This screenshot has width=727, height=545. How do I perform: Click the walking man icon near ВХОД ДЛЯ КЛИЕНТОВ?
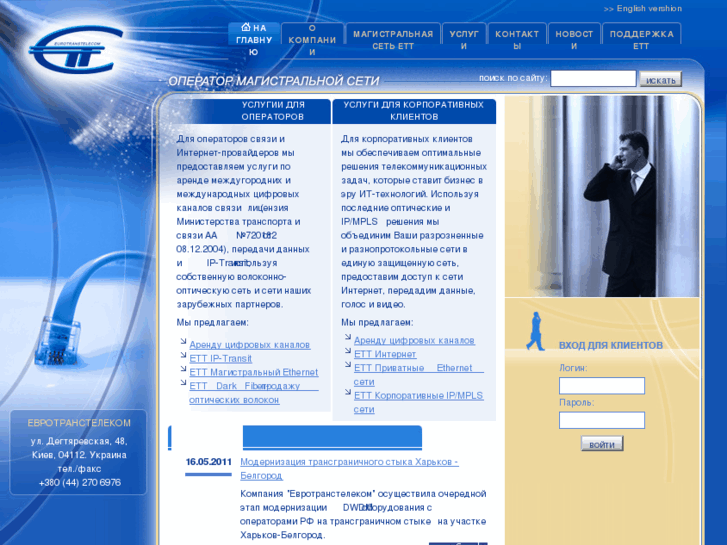click(x=535, y=331)
